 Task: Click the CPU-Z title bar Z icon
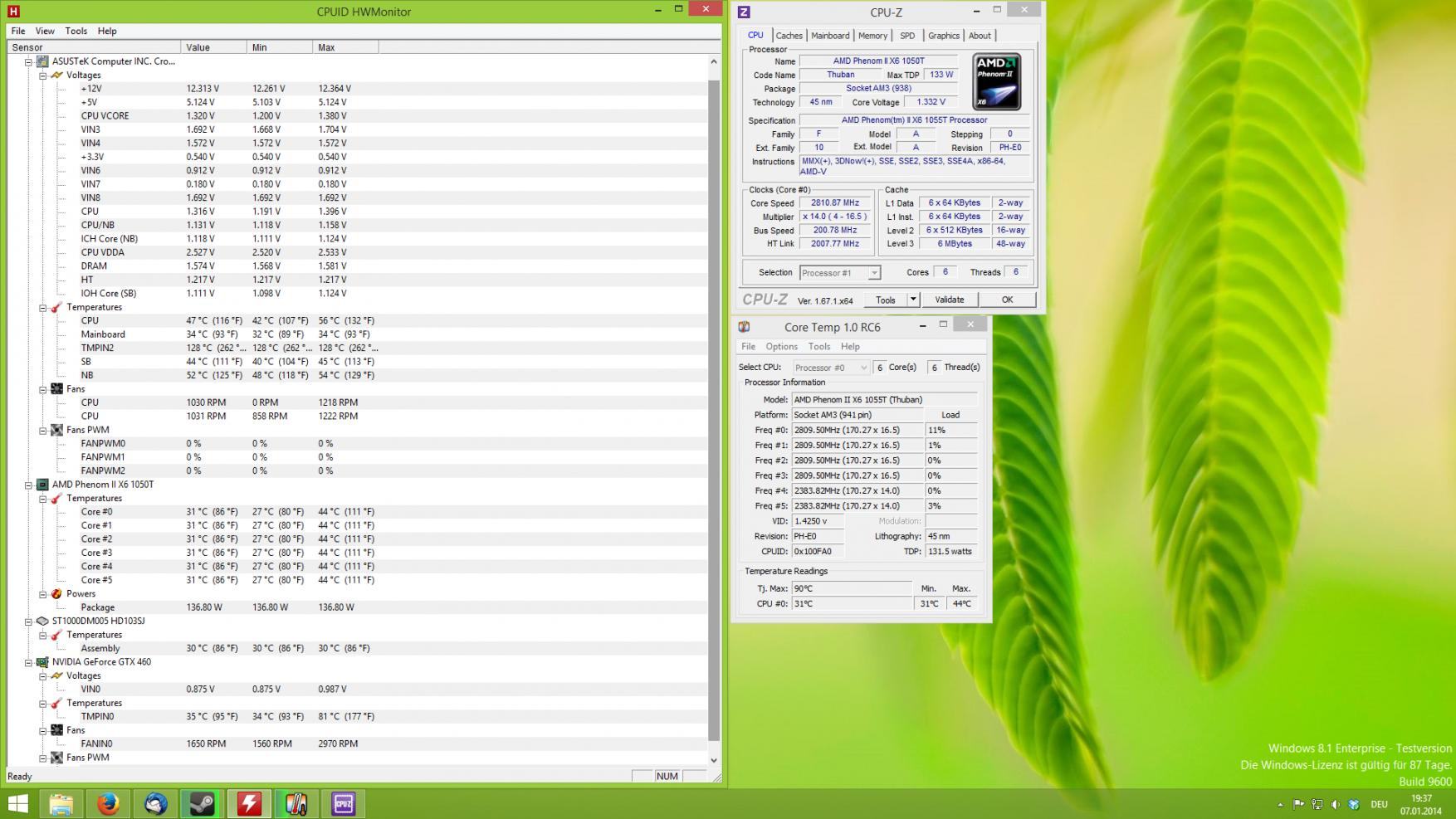pyautogui.click(x=744, y=12)
